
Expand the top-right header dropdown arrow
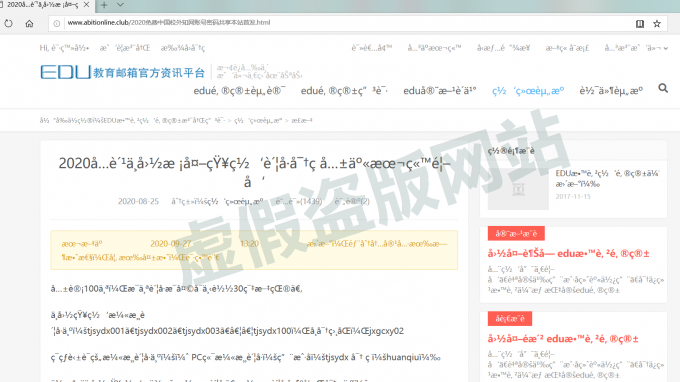pos(666,49)
